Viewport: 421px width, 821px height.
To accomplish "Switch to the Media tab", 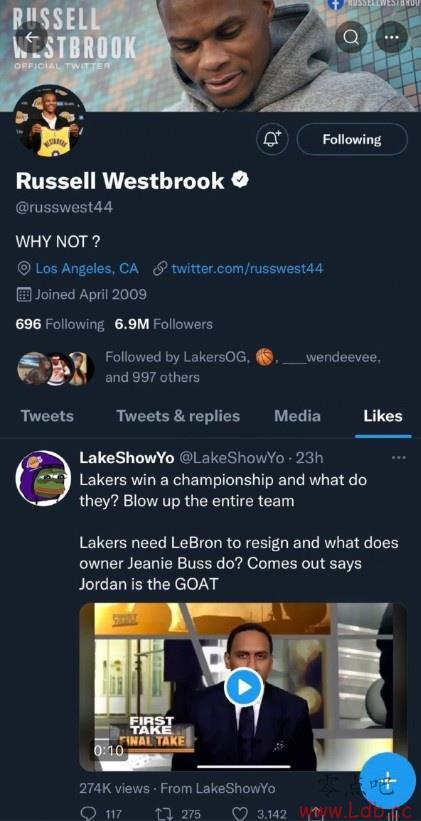I will coord(297,416).
